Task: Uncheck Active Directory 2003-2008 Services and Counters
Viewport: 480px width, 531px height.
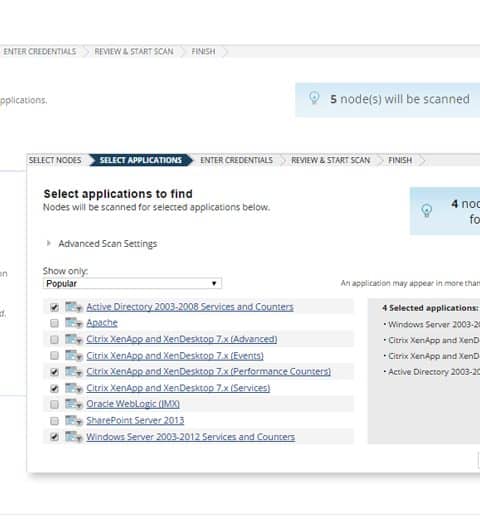Action: (54, 307)
